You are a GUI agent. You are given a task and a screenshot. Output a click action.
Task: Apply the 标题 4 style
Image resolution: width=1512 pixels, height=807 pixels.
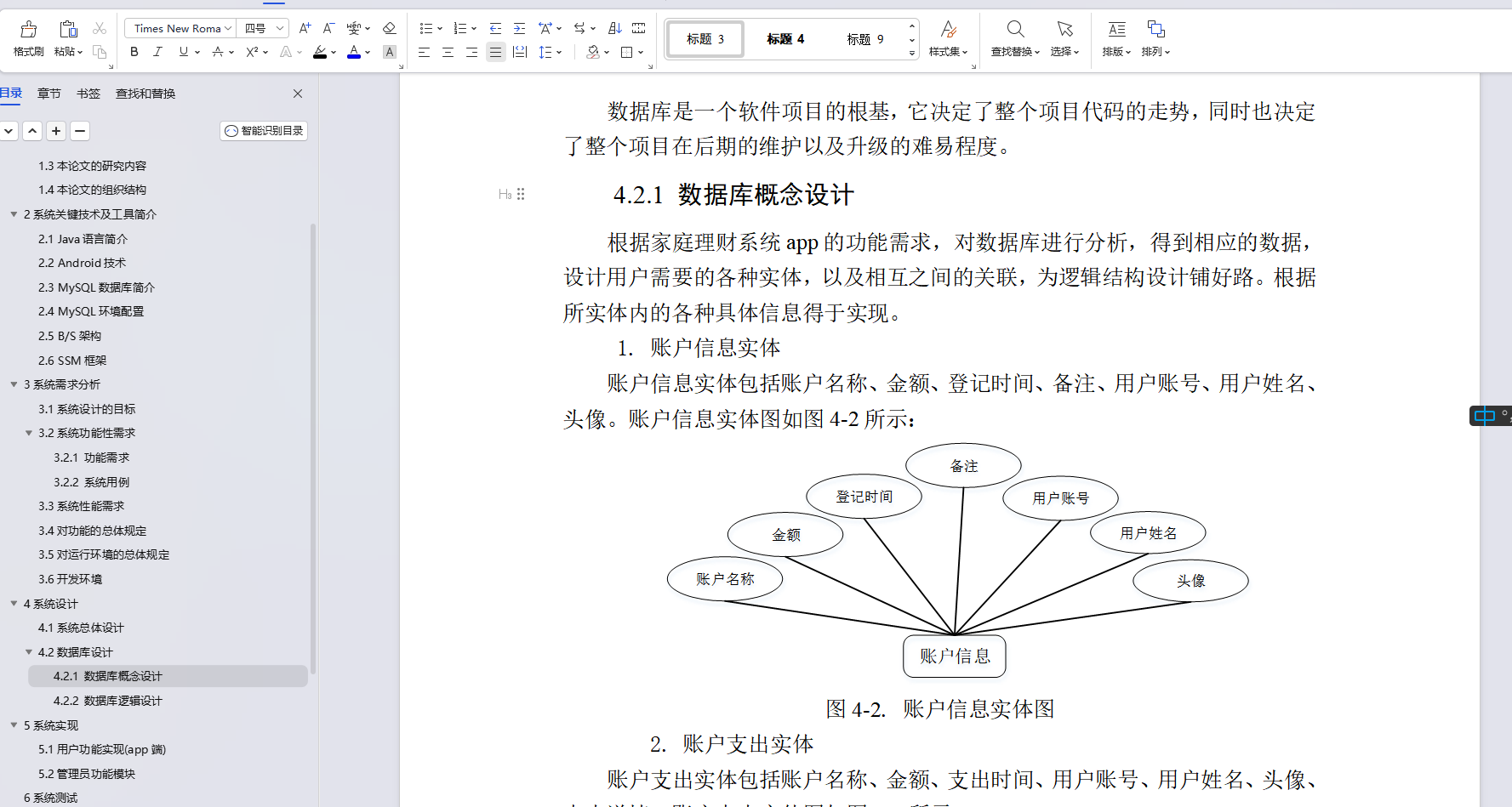tap(785, 39)
